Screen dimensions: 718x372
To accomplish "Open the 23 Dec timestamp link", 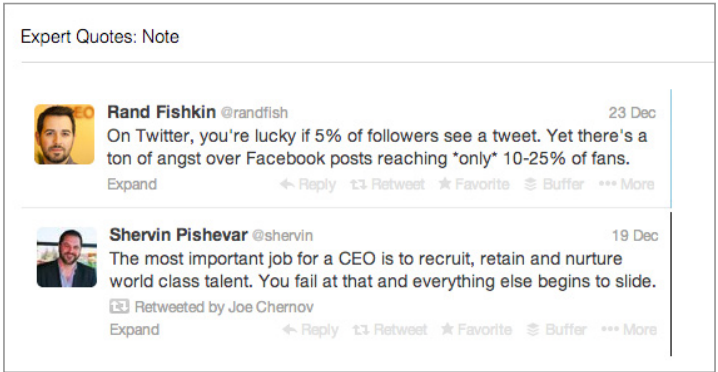I will coord(632,113).
